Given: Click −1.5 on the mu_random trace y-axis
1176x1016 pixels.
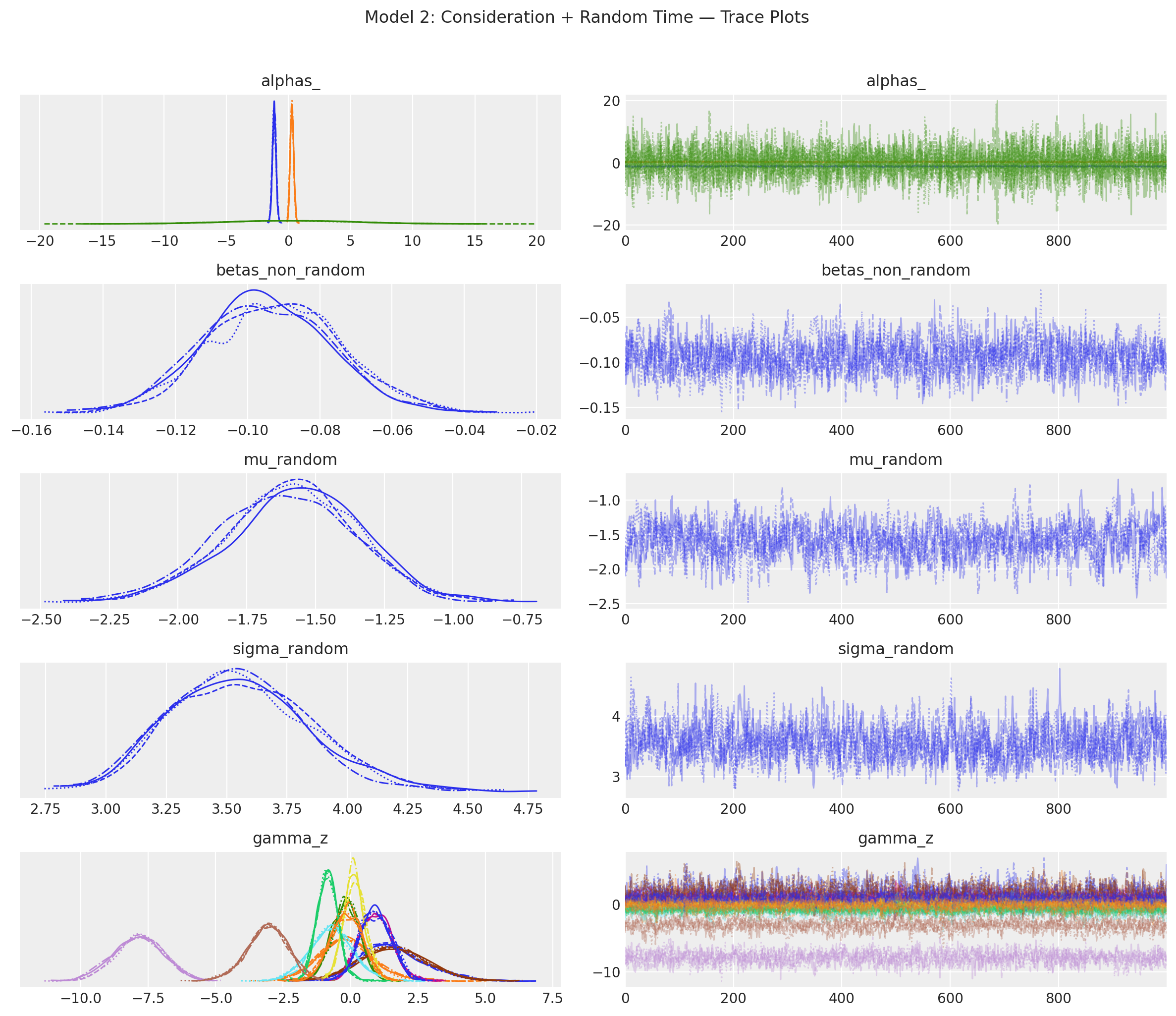Looking at the screenshot, I should (604, 535).
